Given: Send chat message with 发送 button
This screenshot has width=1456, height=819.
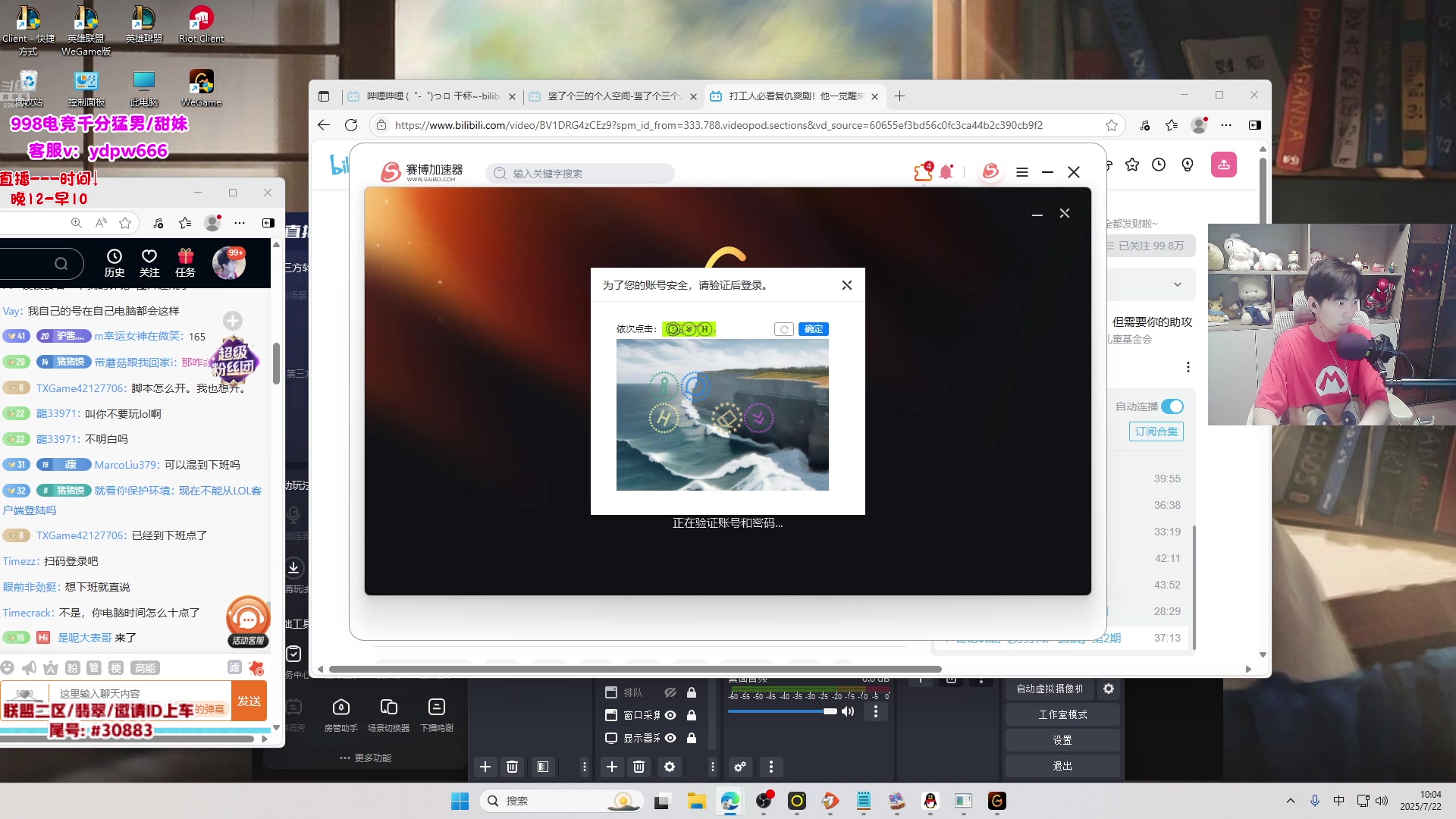Looking at the screenshot, I should pos(249,701).
